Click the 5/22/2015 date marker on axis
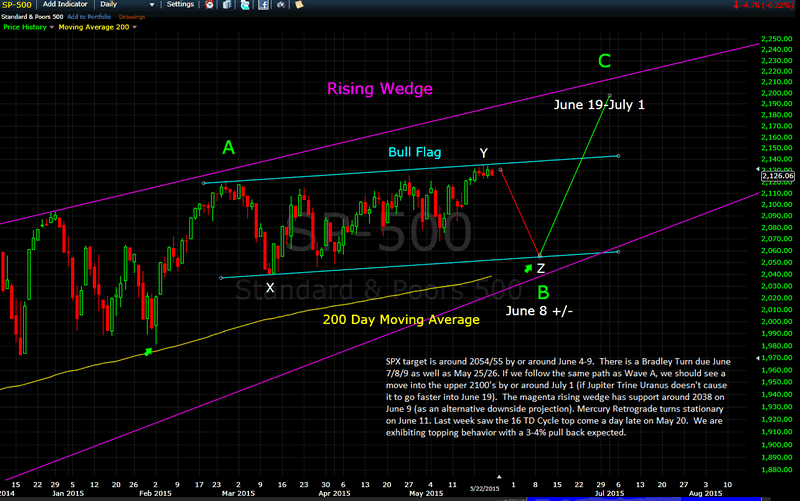The height and width of the screenshot is (501, 800). tap(485, 488)
